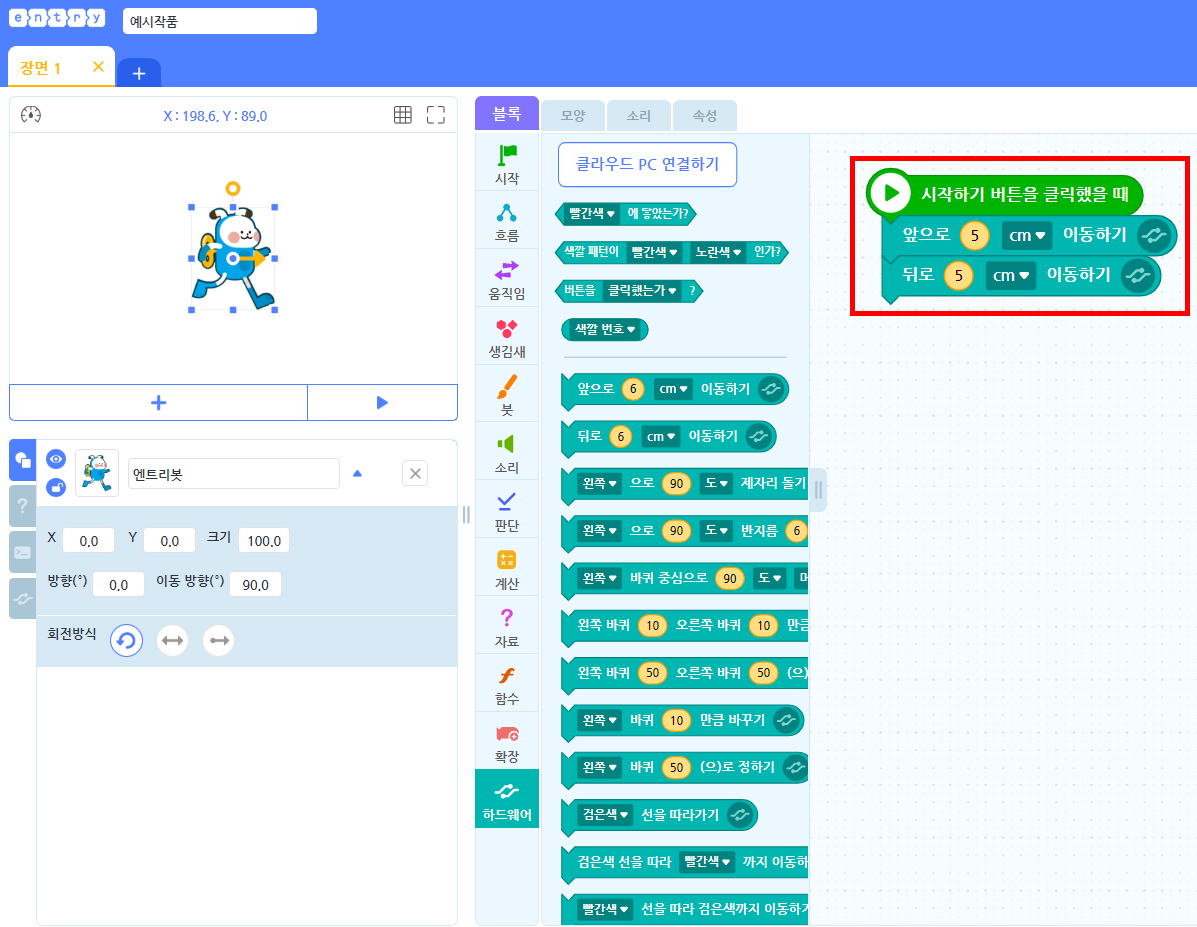Open the 확장 block category
The image size is (1197, 927).
pos(507,743)
